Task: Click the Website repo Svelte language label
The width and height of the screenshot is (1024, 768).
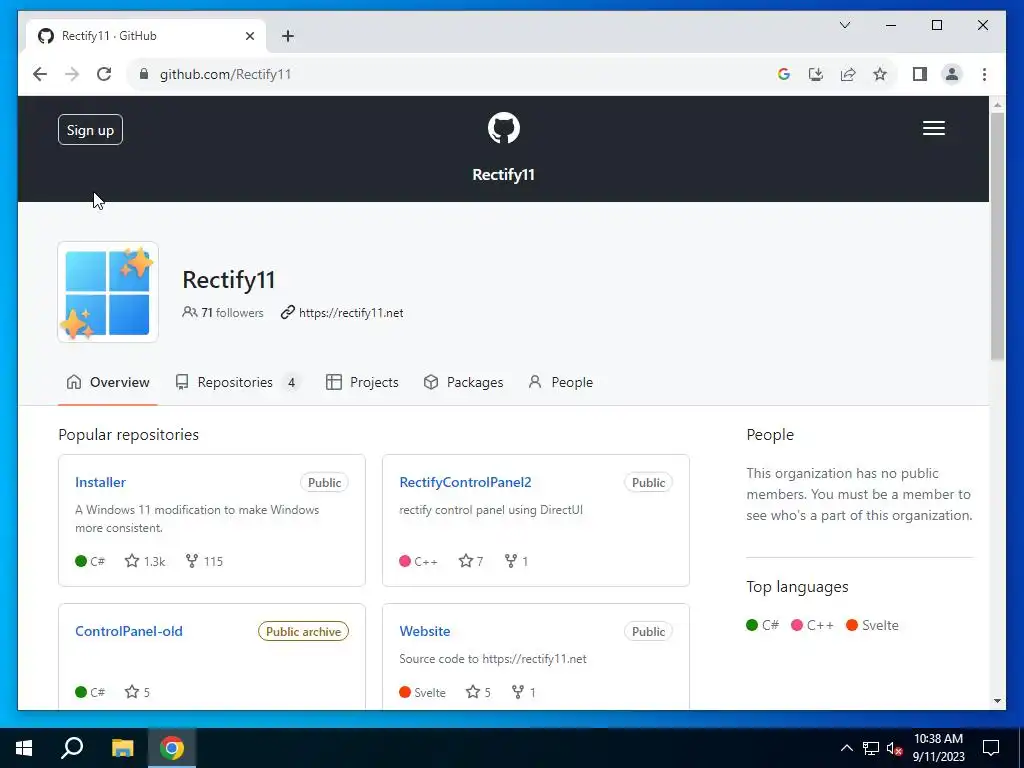Action: 423,692
